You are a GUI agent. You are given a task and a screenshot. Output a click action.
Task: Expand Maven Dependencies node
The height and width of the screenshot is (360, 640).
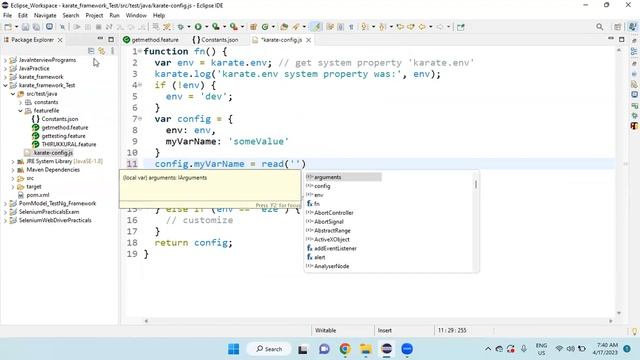click(13, 170)
